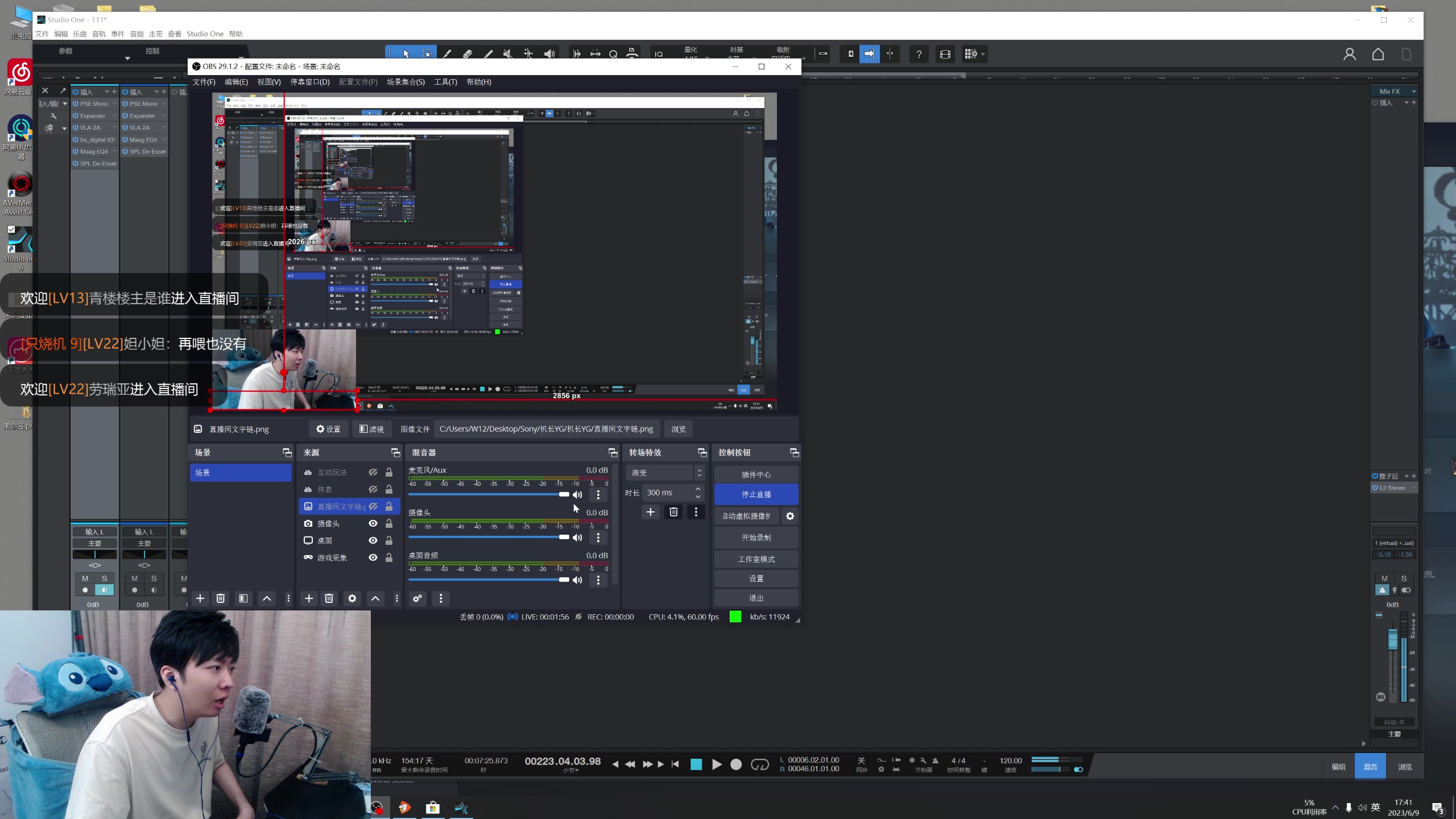Screen dimensions: 1456x819
Task: Open advanced audio properties gears icon
Action: (x=417, y=598)
